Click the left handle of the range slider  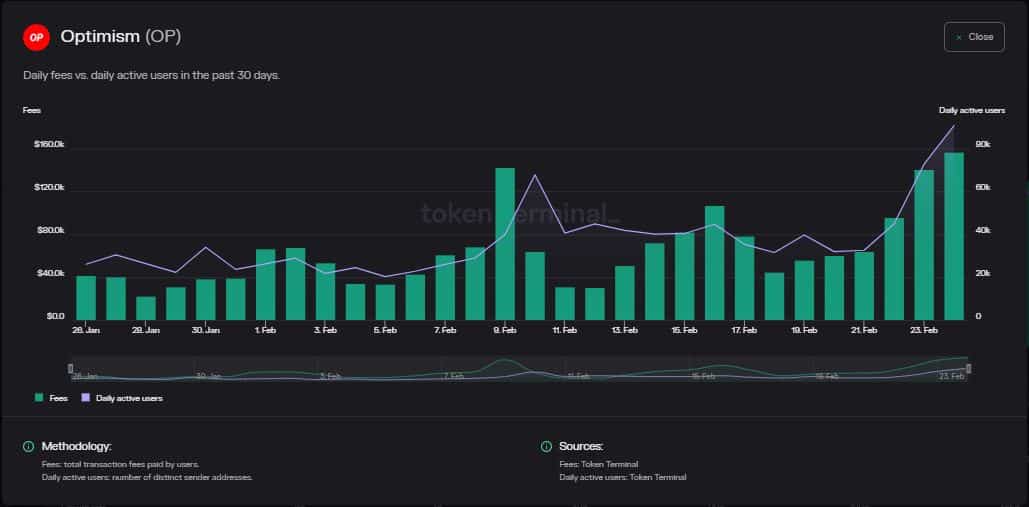70,369
